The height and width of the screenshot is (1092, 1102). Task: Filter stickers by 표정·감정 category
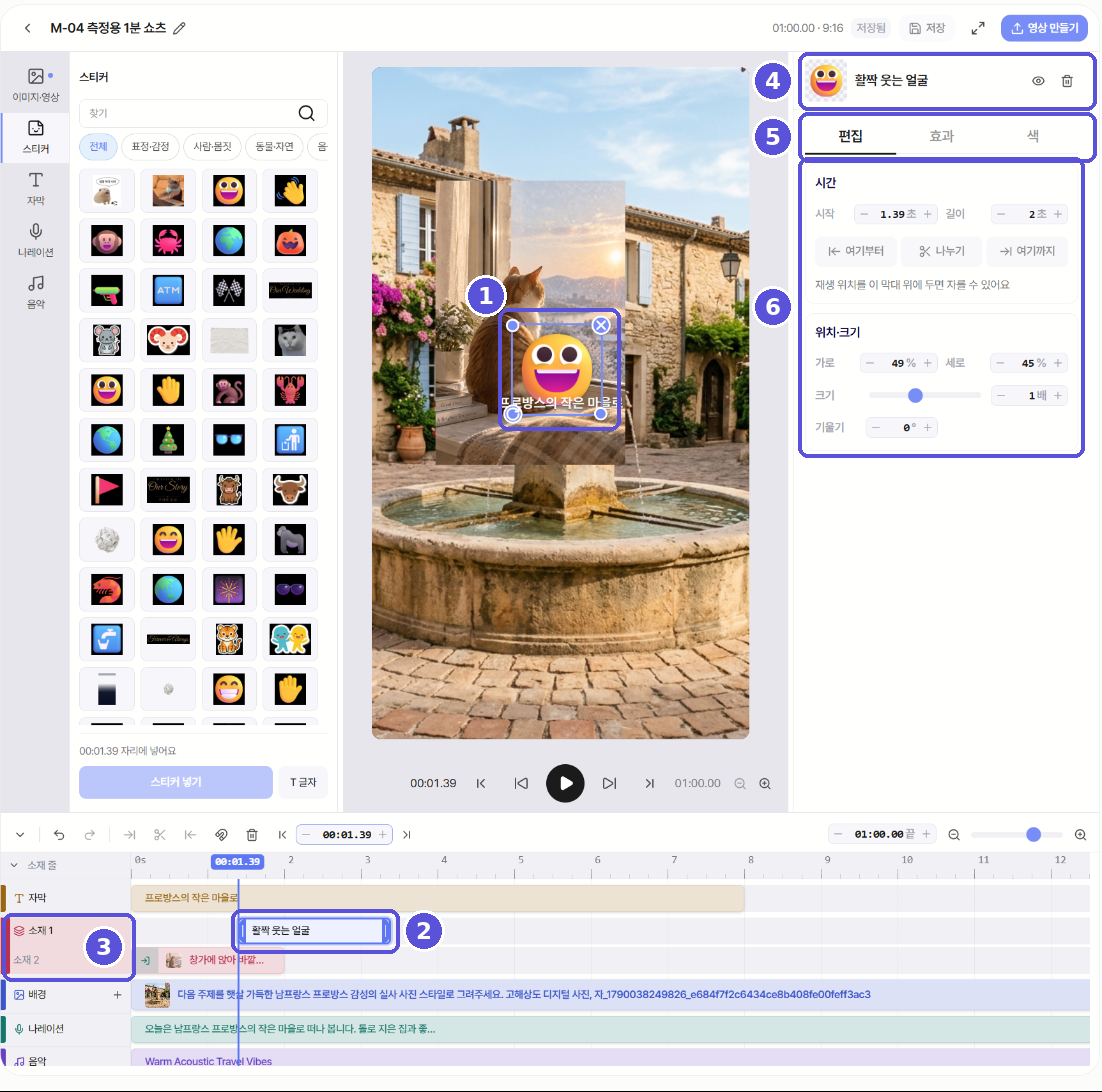pos(150,146)
